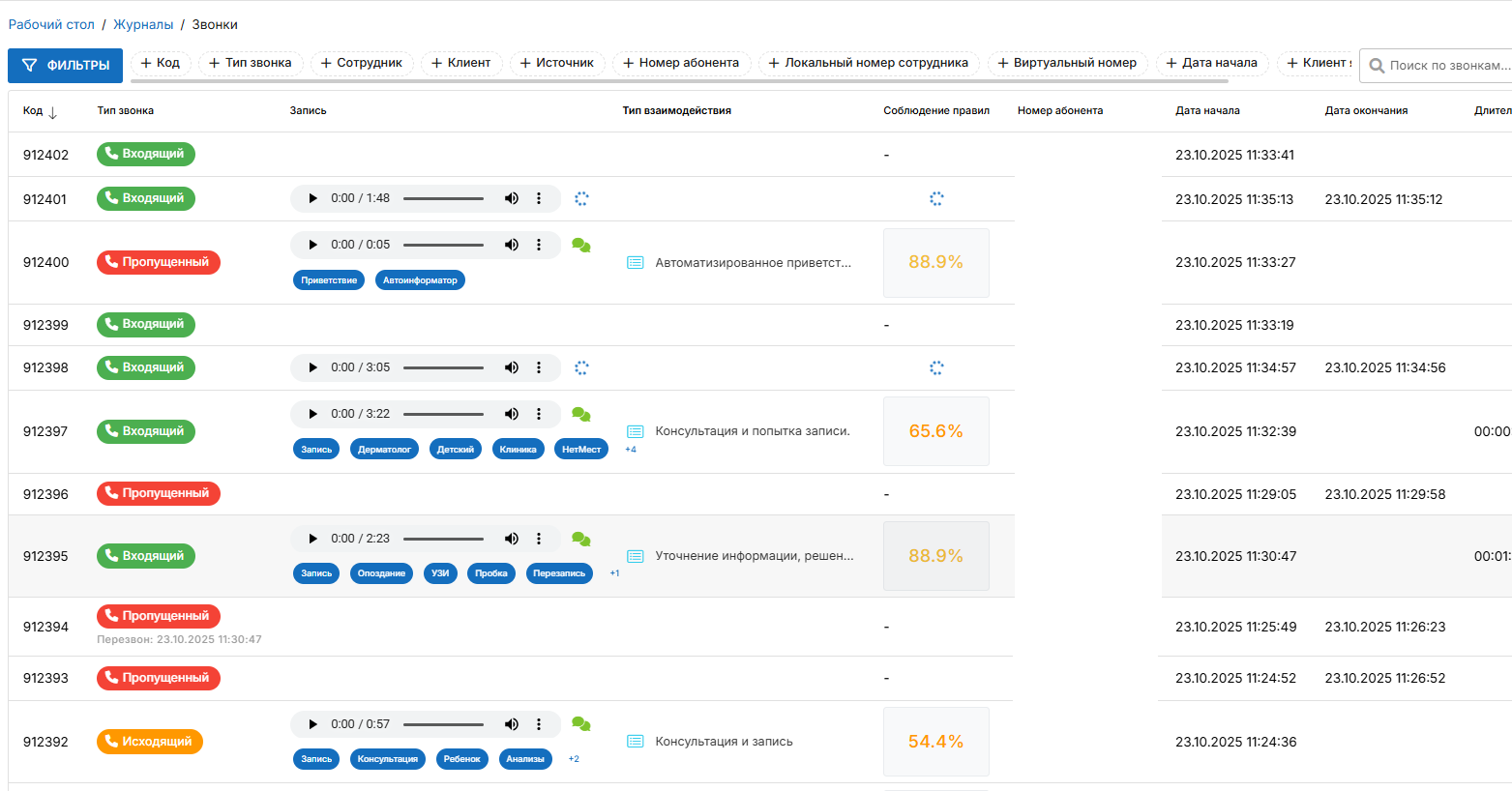1512x791 pixels.
Task: Expand +4 more tags on call 912397
Action: pos(631,450)
